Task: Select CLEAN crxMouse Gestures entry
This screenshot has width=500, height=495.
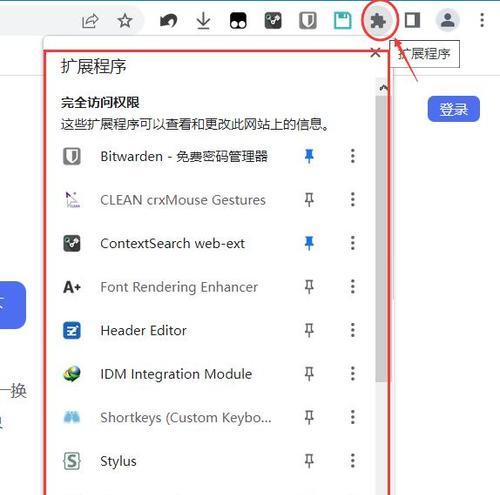Action: coord(183,200)
